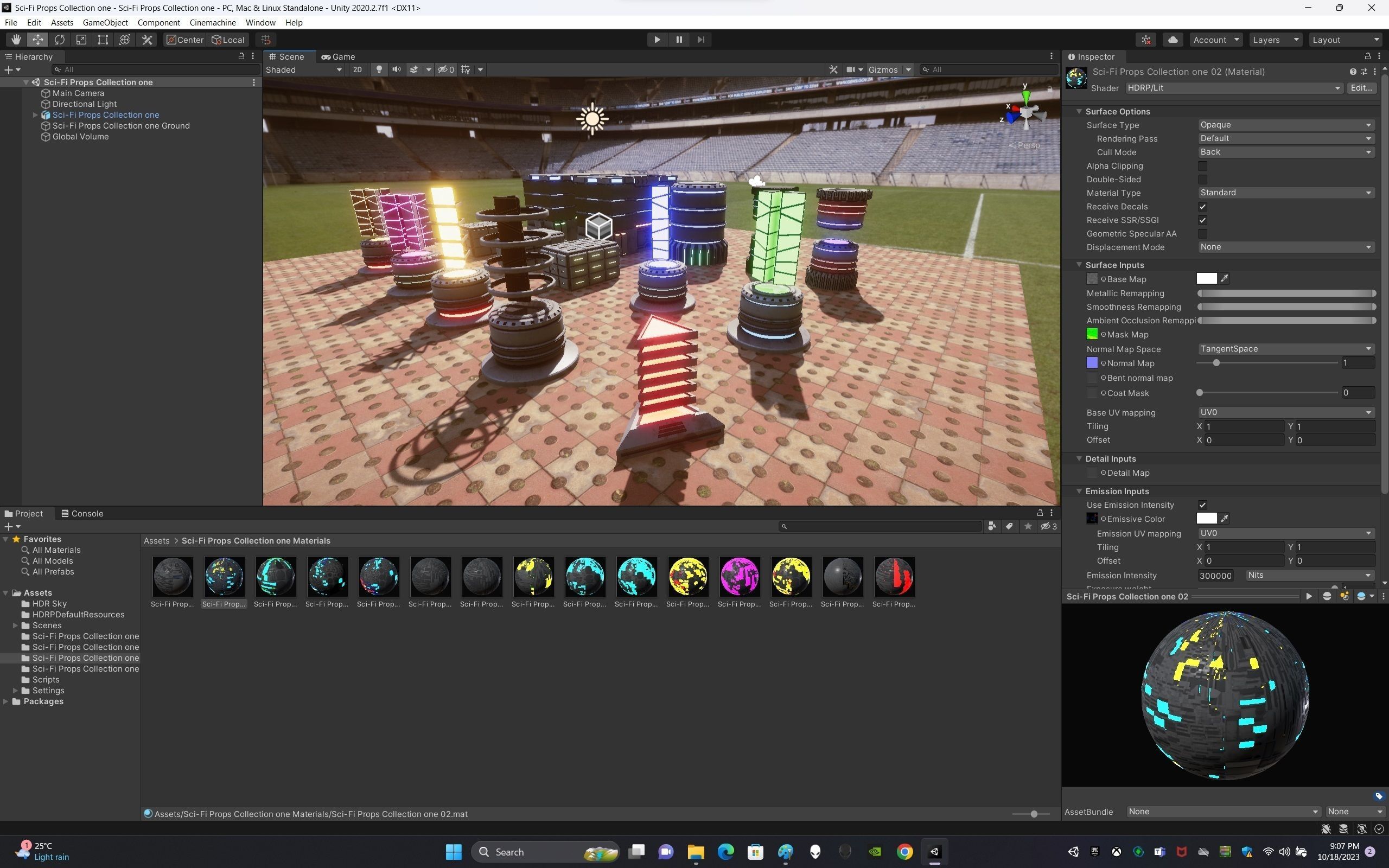Viewport: 1389px width, 868px height.
Task: Select the Rotate tool
Action: (x=60, y=40)
